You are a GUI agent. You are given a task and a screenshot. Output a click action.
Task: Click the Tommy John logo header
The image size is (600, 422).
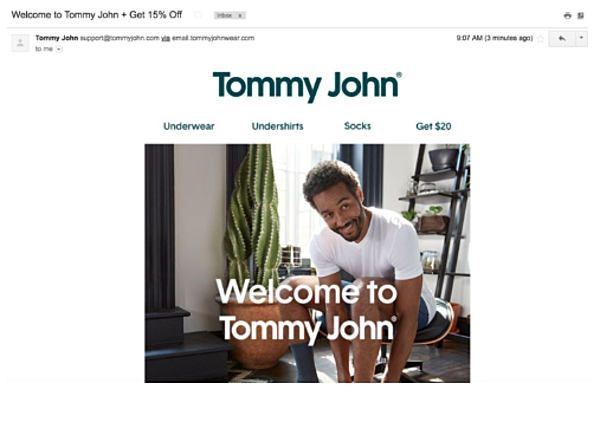coord(307,86)
